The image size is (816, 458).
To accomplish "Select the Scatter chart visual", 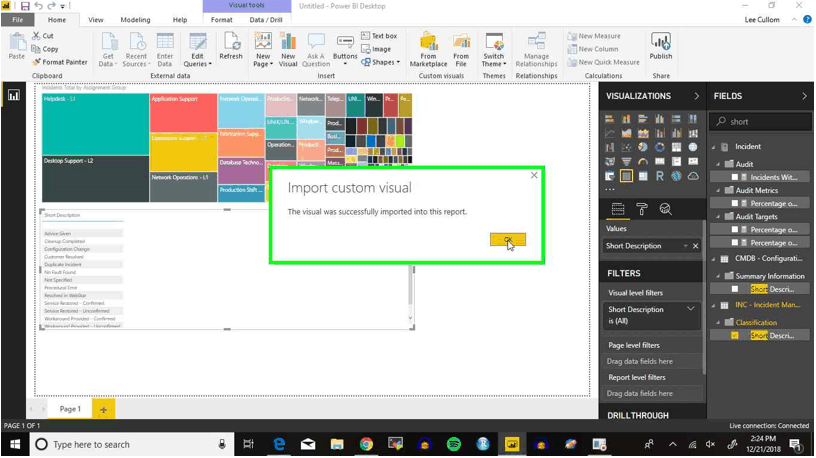I will [626, 147].
